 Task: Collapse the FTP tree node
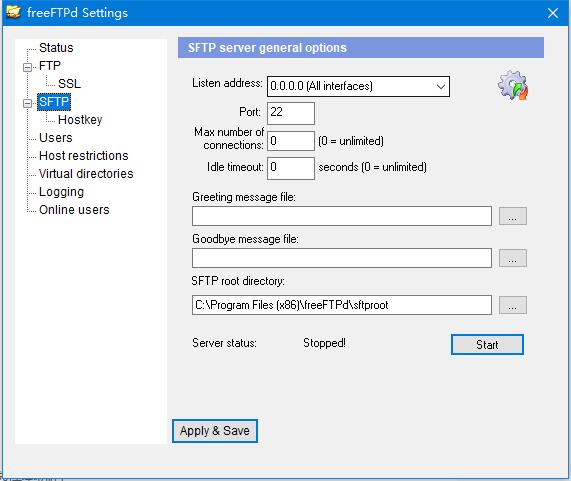(x=27, y=67)
